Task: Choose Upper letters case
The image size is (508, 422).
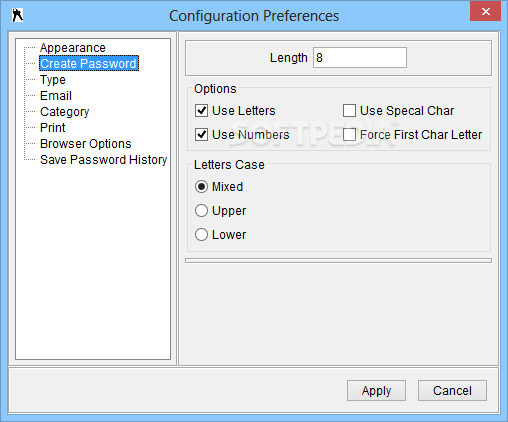Action: pyautogui.click(x=201, y=211)
